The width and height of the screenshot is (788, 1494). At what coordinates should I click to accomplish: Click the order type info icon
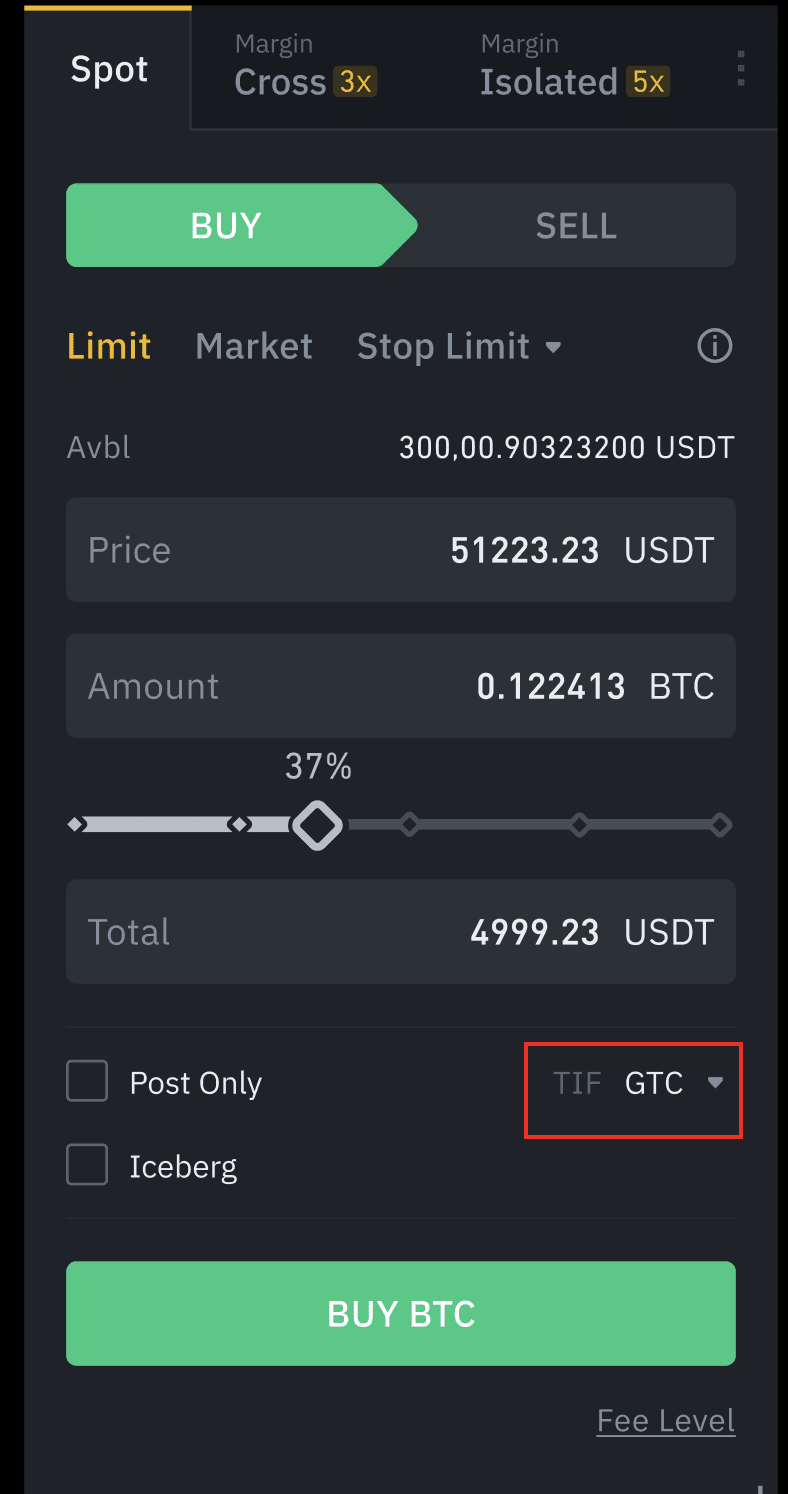click(714, 347)
